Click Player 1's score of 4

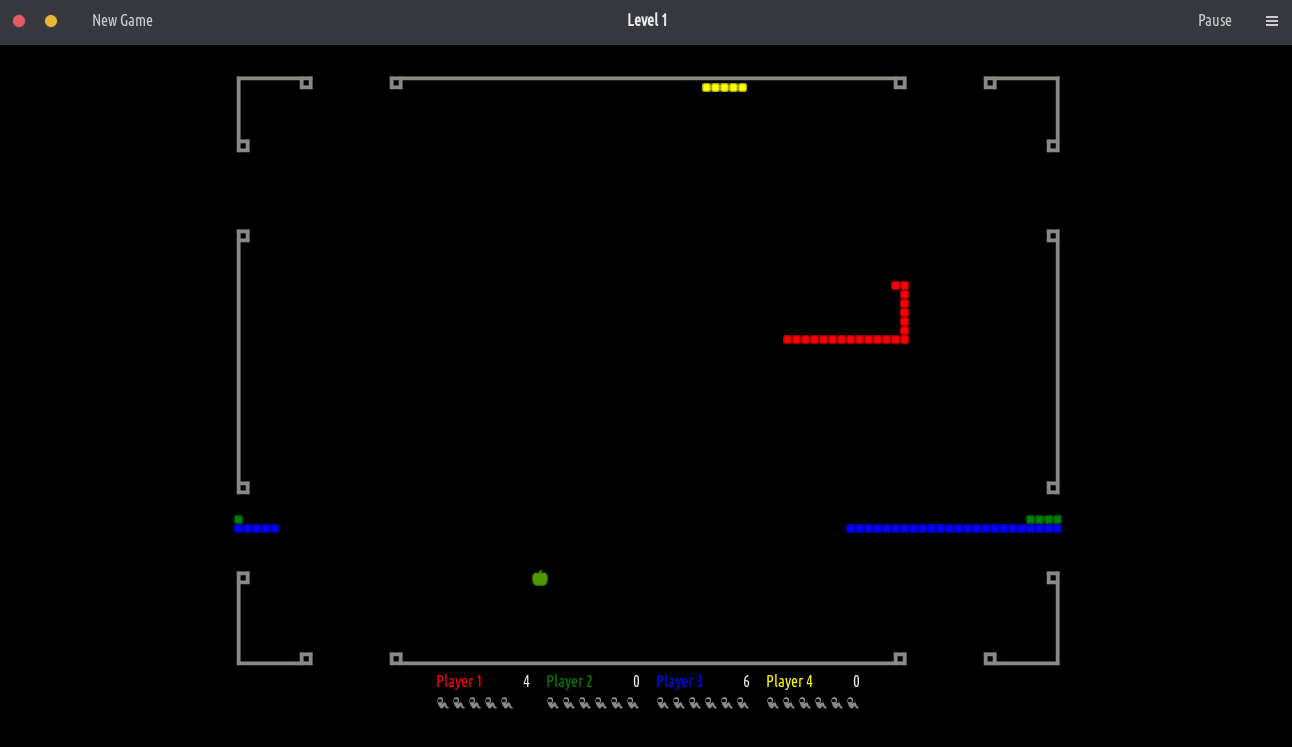click(526, 681)
